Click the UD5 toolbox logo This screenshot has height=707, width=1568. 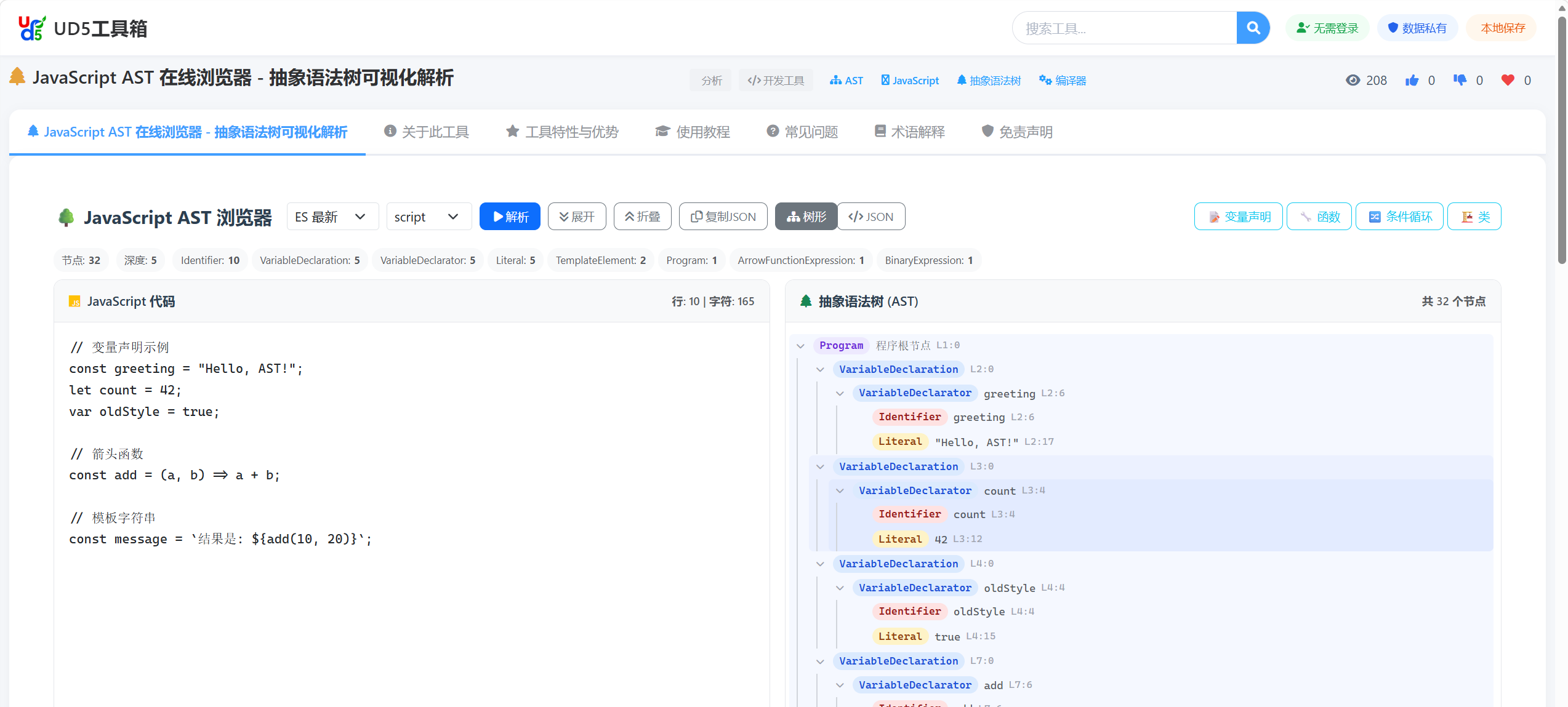83,28
